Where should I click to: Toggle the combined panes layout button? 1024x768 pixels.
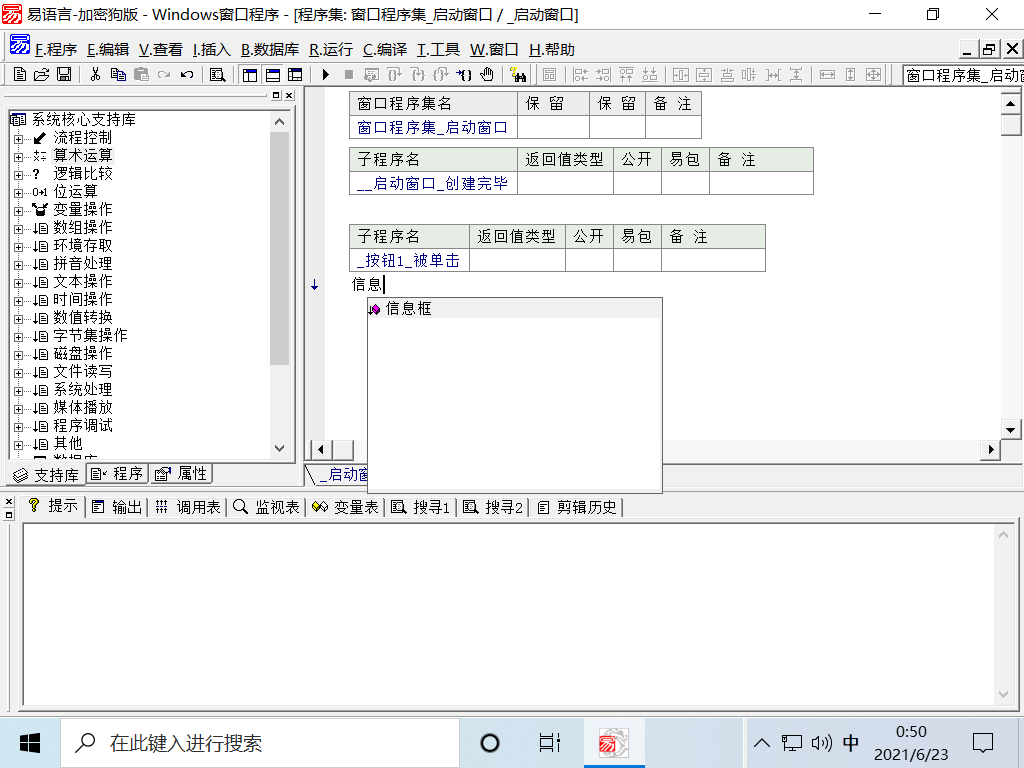coord(295,74)
